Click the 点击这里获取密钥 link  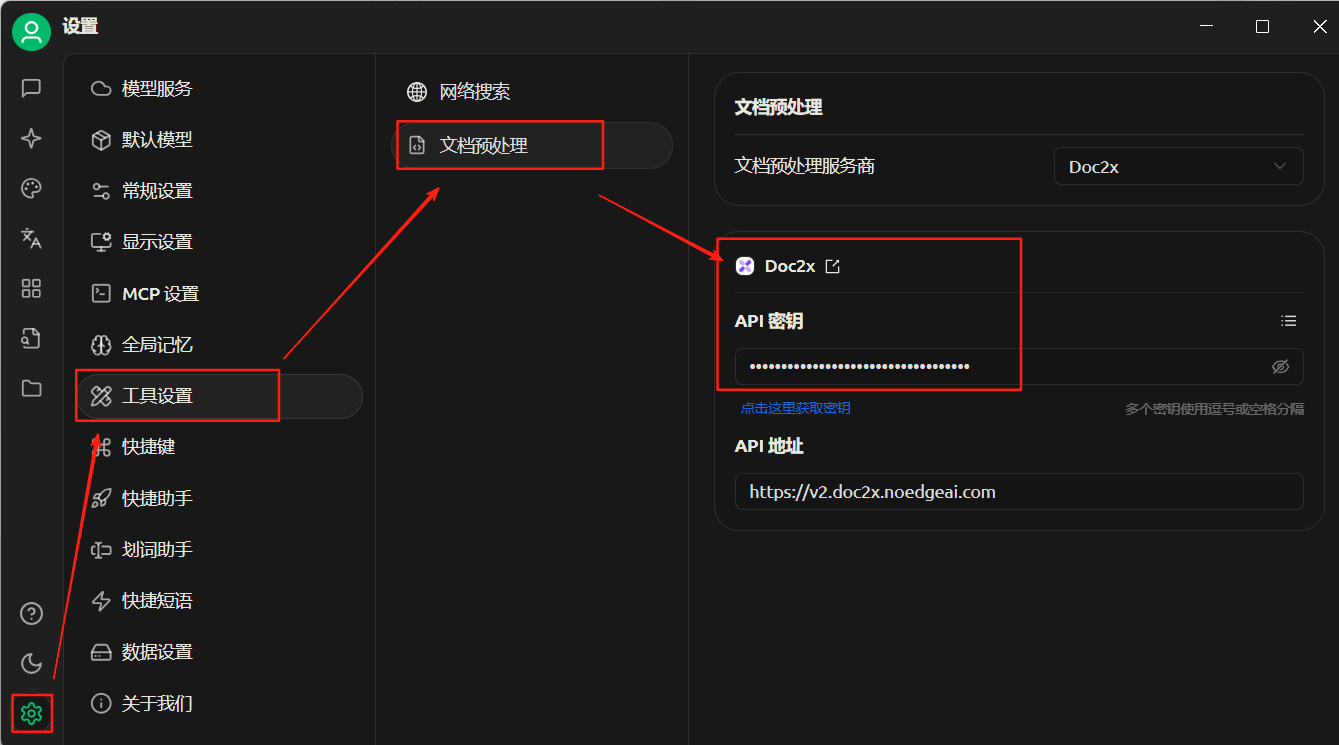(x=795, y=409)
